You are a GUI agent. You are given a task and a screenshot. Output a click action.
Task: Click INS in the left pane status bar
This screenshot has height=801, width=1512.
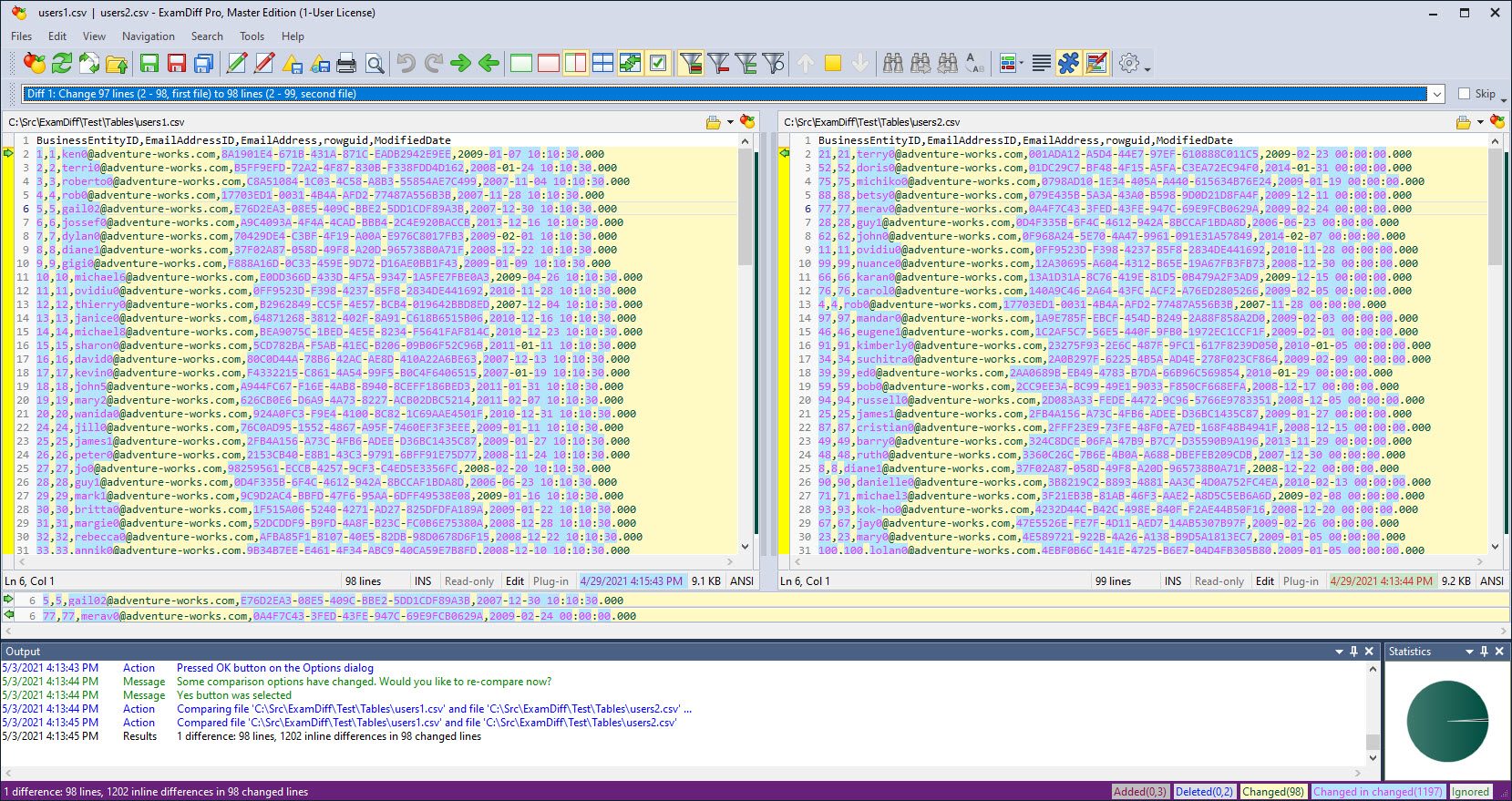pos(423,581)
